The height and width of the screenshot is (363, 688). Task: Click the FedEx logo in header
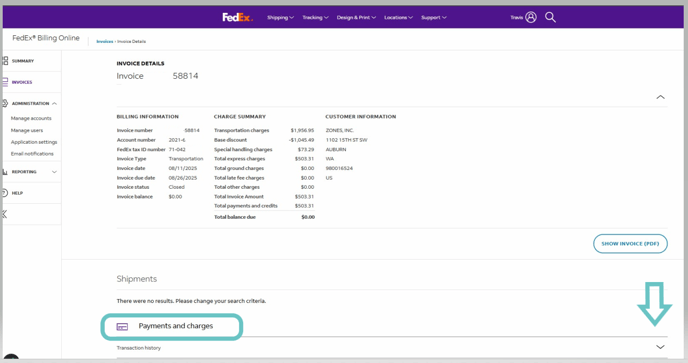coord(237,18)
